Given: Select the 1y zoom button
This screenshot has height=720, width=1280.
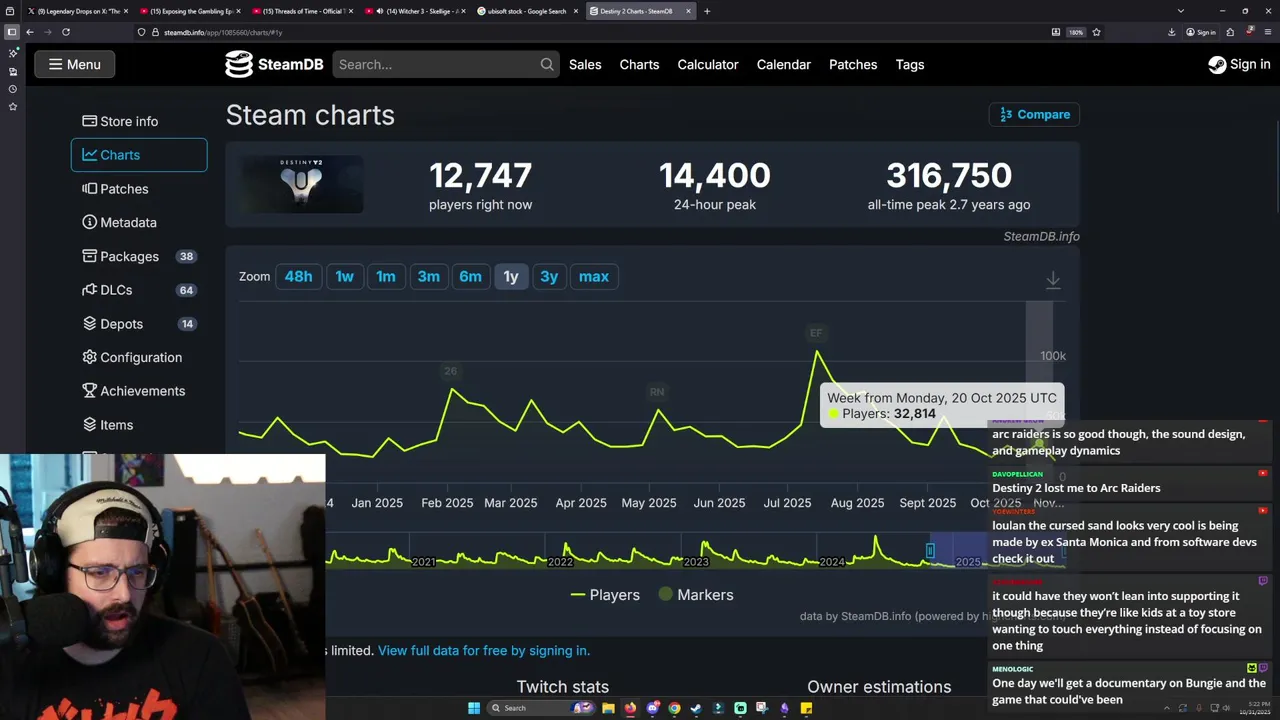Looking at the screenshot, I should pyautogui.click(x=511, y=277).
